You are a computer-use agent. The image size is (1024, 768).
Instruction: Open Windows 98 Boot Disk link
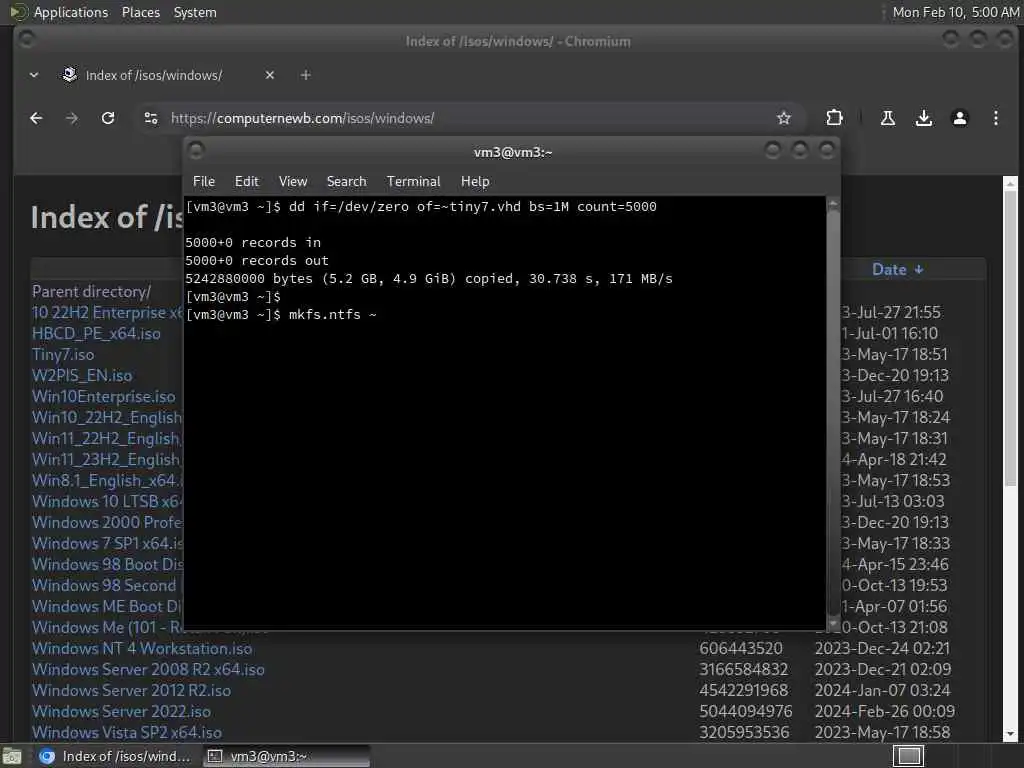coord(107,564)
